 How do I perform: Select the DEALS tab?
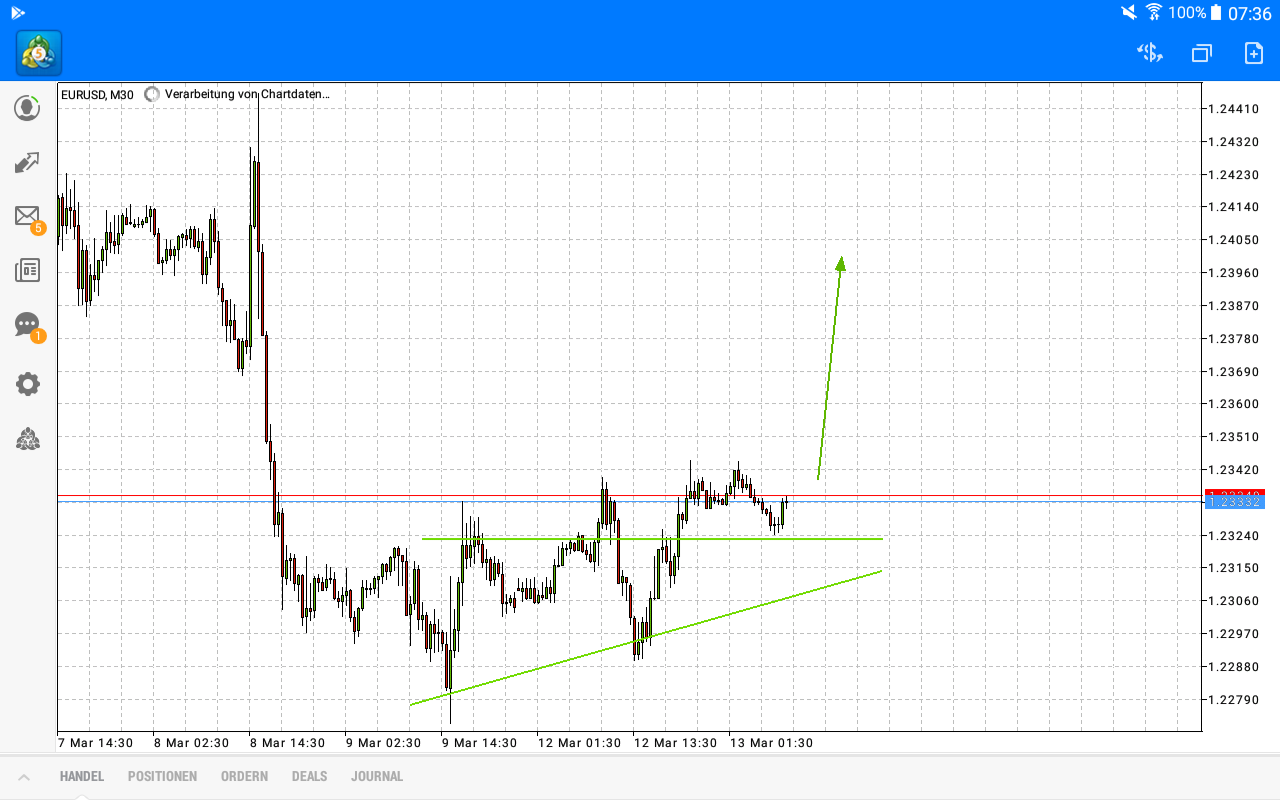309,775
